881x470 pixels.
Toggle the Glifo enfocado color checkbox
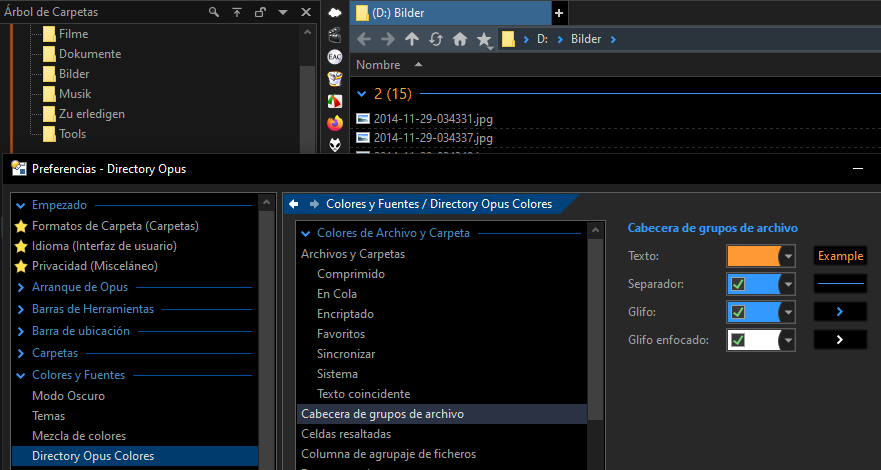click(738, 340)
